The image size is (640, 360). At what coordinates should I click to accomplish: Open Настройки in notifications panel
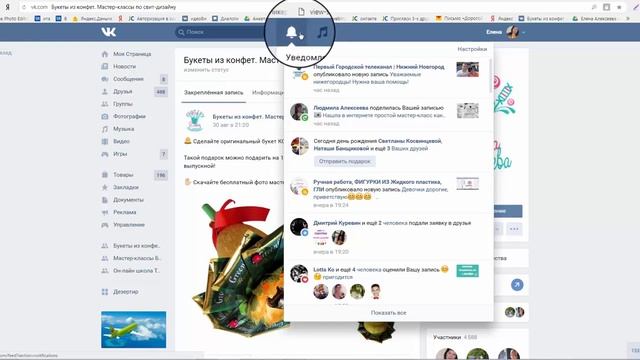(x=472, y=49)
